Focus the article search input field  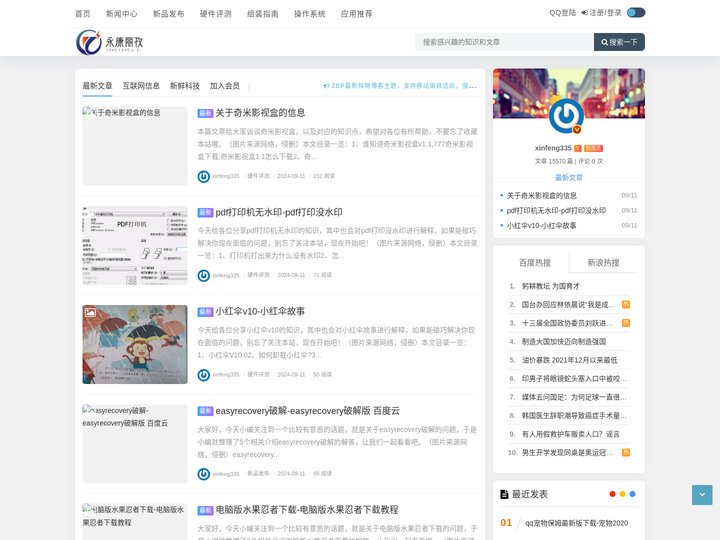504,42
